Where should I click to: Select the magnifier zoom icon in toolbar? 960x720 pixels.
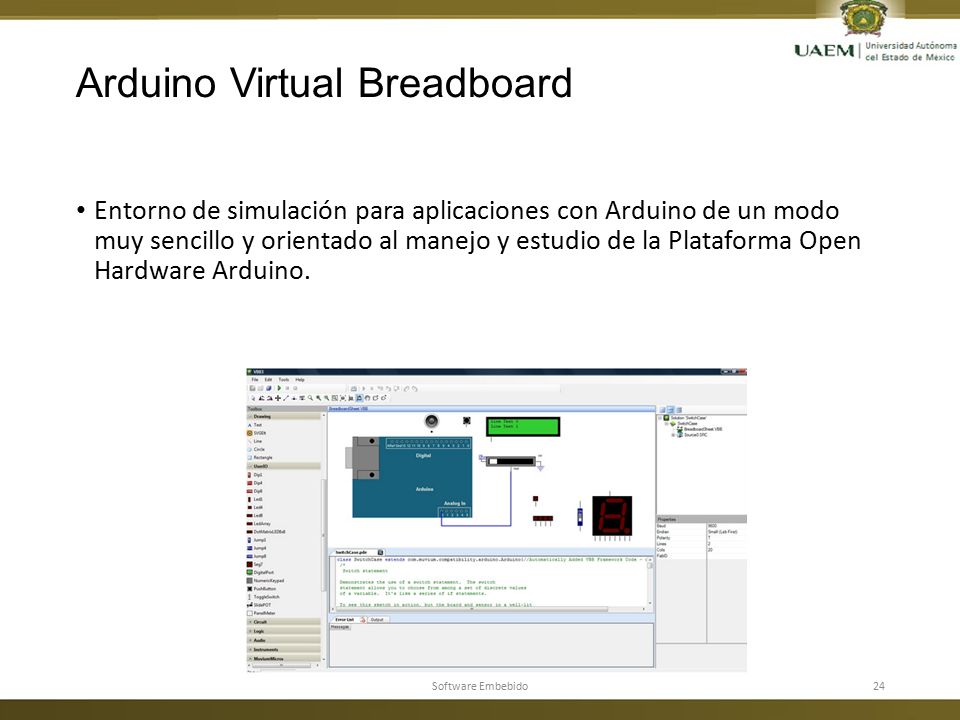click(x=310, y=398)
